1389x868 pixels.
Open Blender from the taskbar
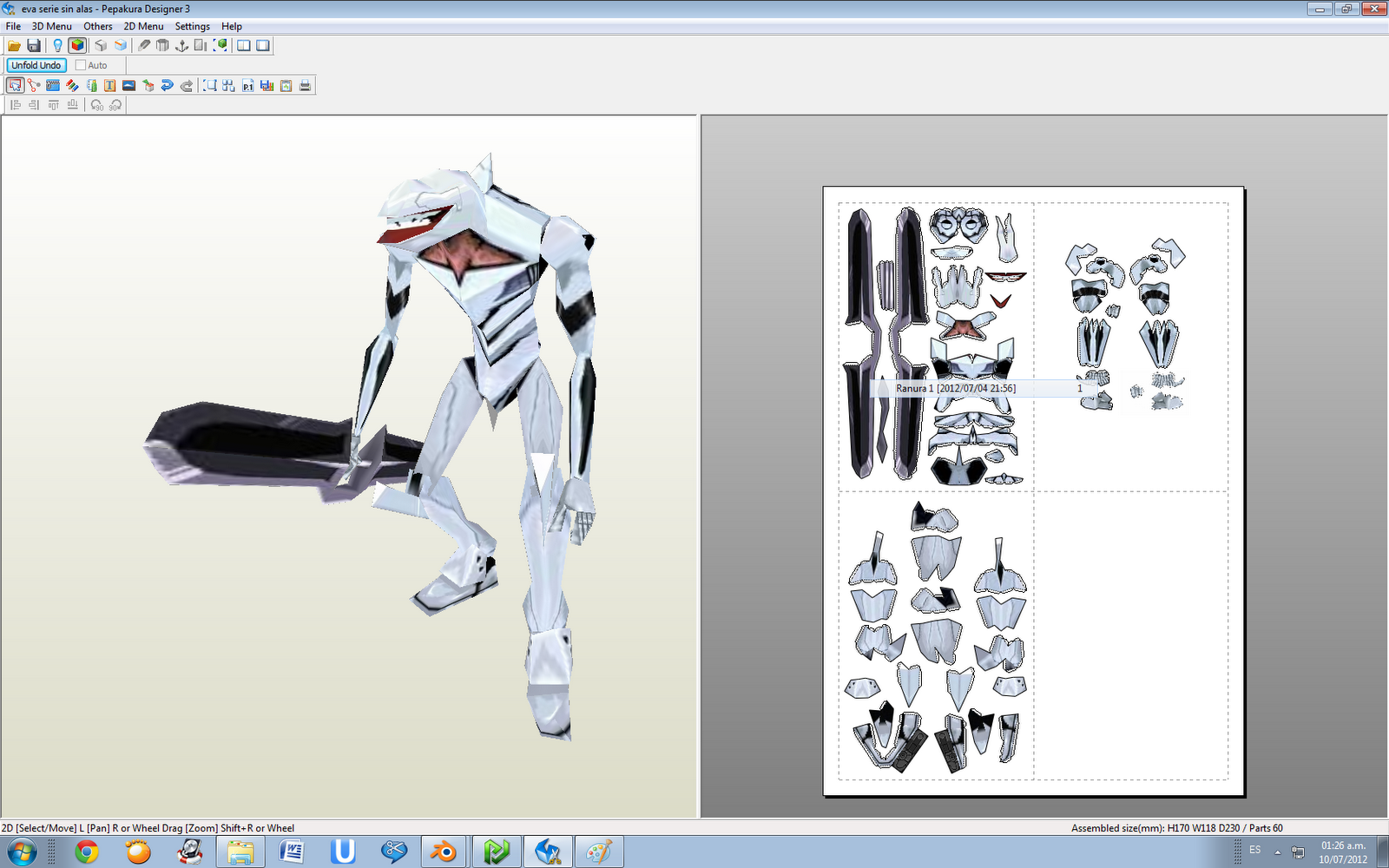pyautogui.click(x=444, y=852)
